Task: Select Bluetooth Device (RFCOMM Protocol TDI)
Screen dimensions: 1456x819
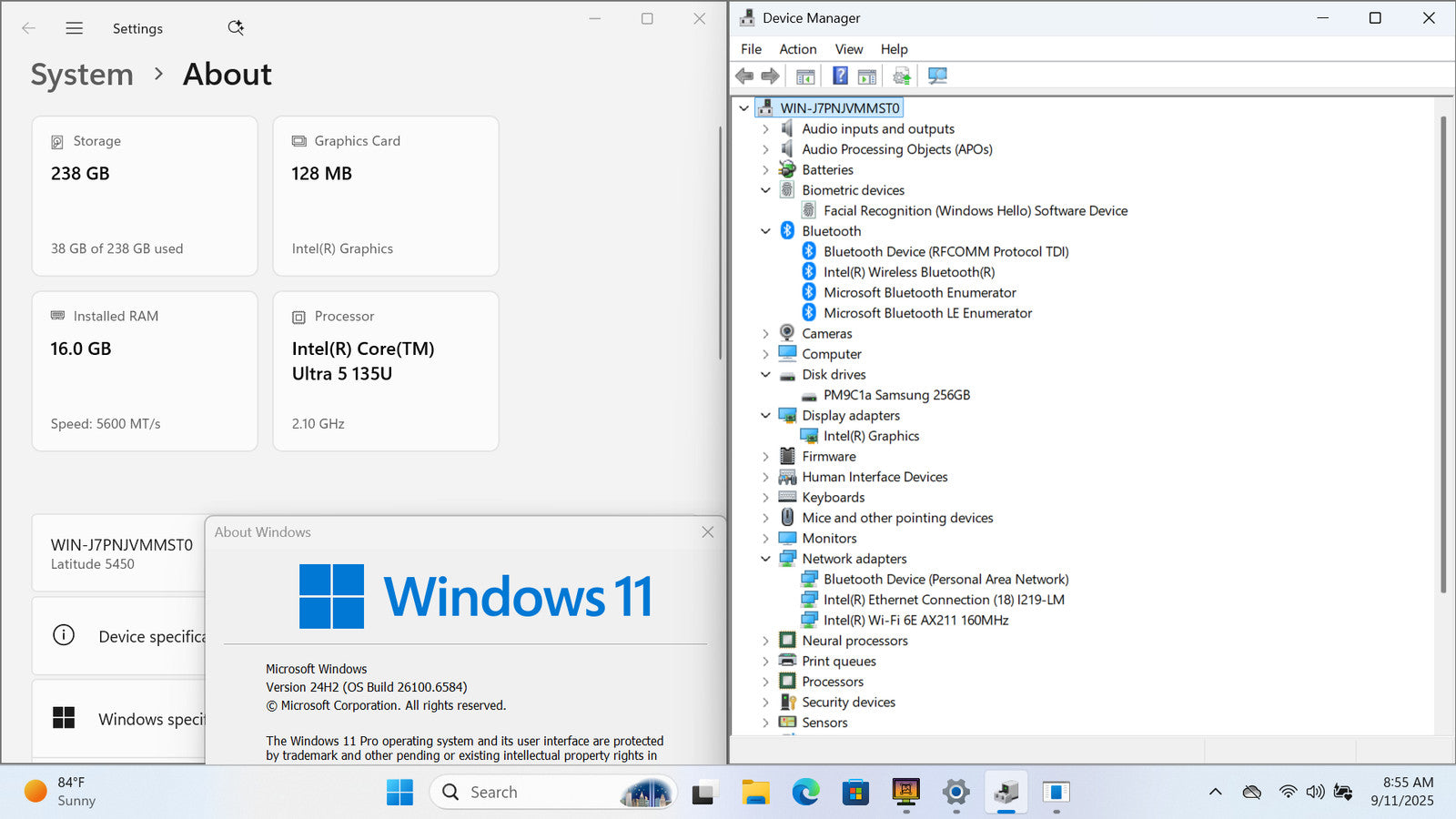Action: pos(946,252)
